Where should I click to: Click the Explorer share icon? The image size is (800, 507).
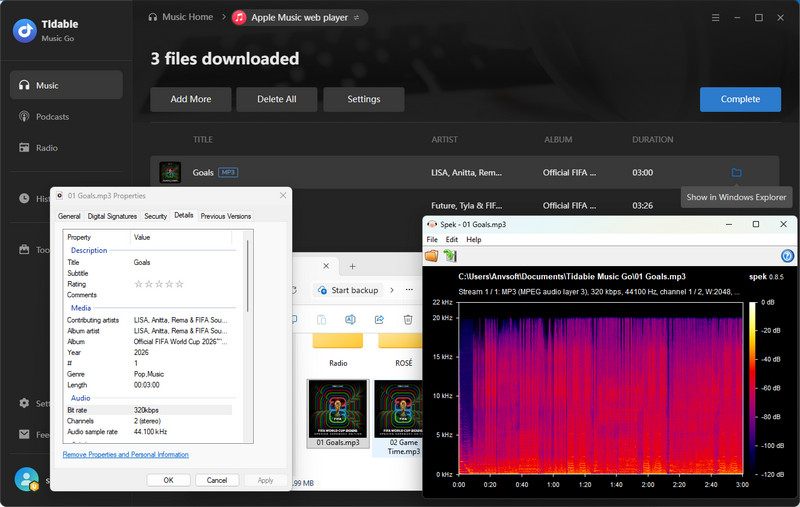[379, 320]
